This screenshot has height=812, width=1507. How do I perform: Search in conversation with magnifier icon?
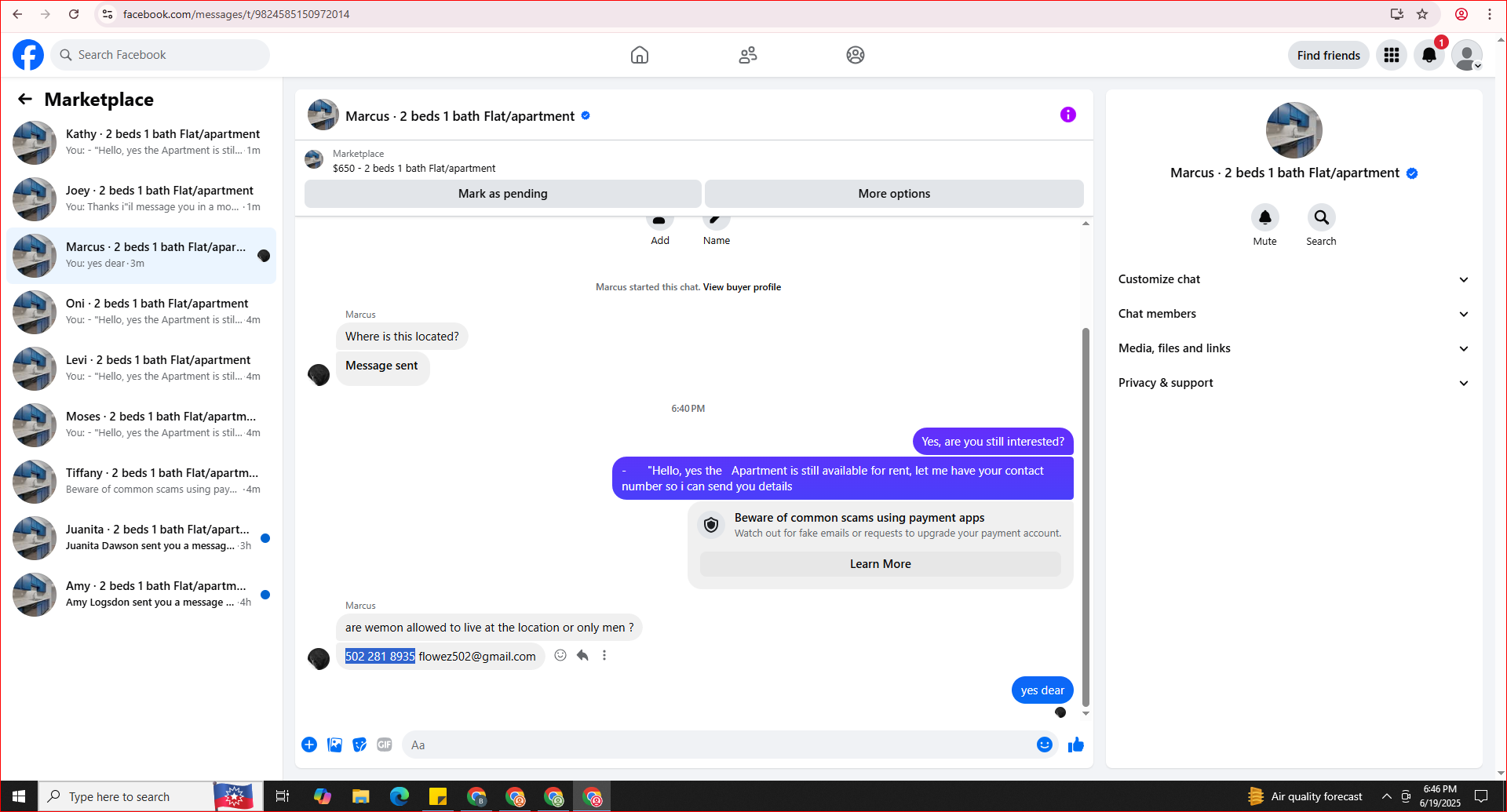pyautogui.click(x=1321, y=217)
